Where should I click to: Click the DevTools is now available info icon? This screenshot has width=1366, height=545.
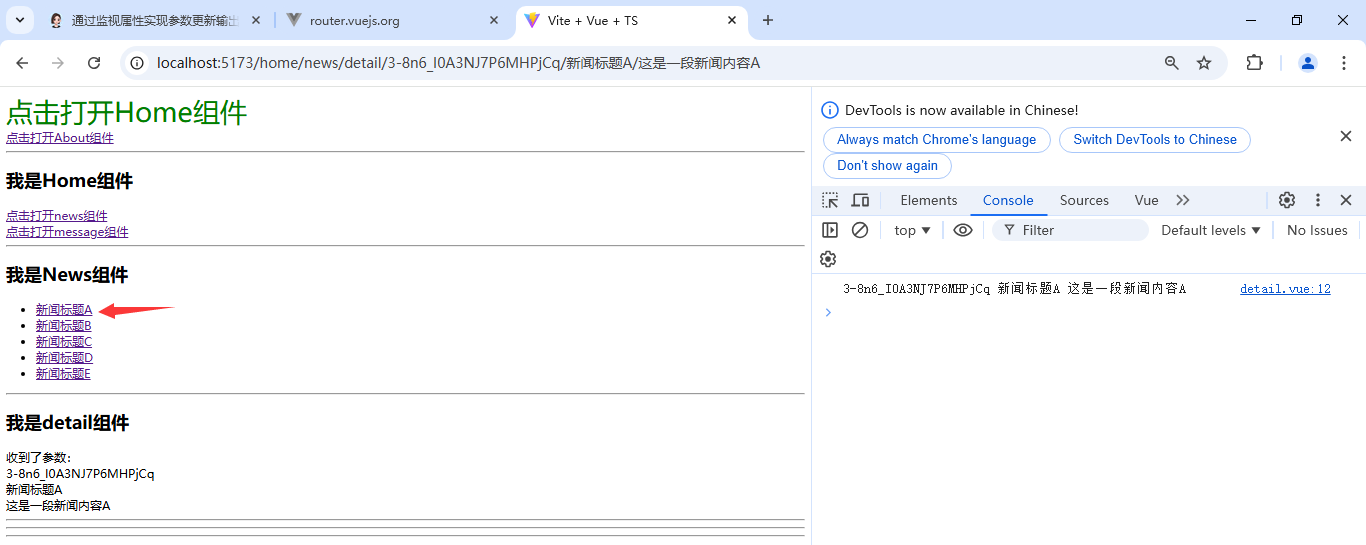coord(830,110)
